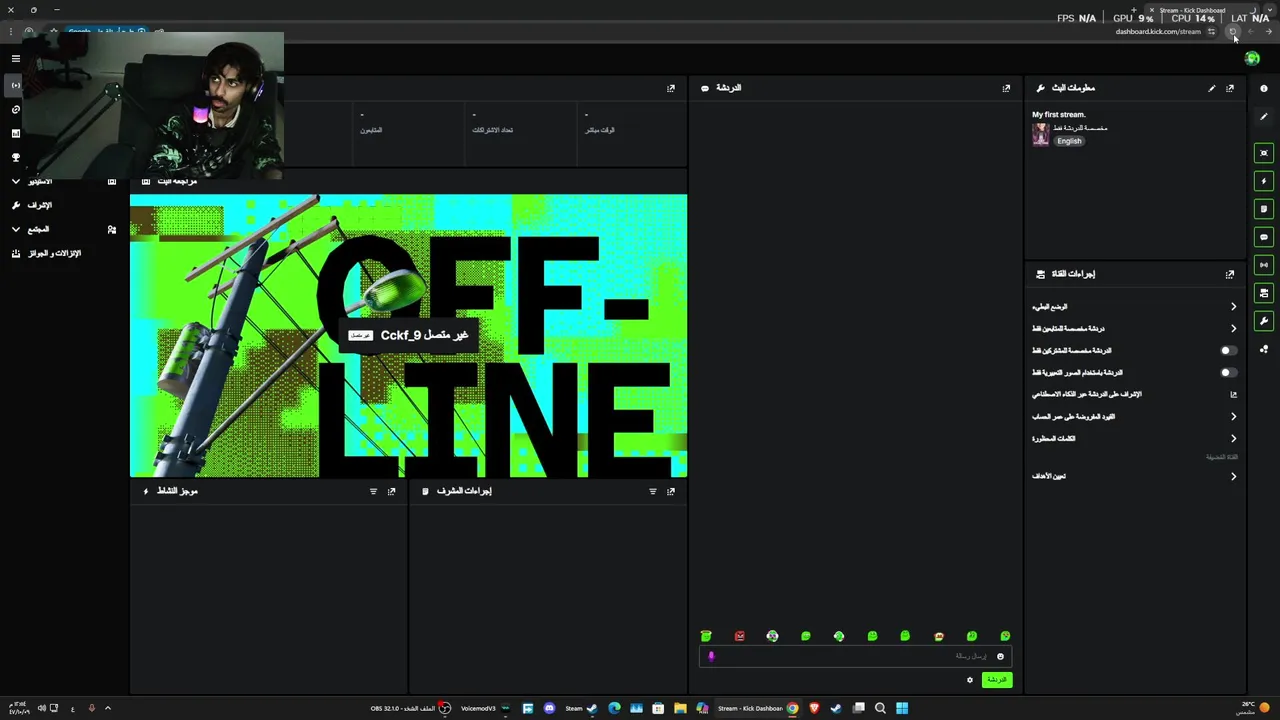Open Discord from the taskbar
Viewport: 1280px width, 720px height.
click(x=549, y=708)
